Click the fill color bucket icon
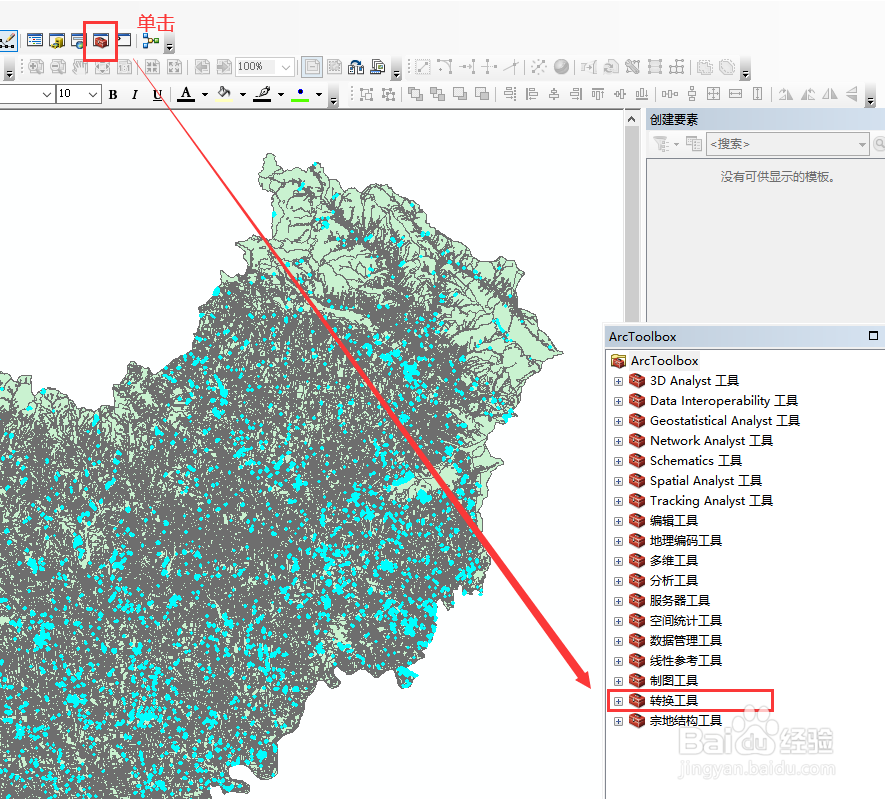The width and height of the screenshot is (885, 799). pyautogui.click(x=224, y=94)
